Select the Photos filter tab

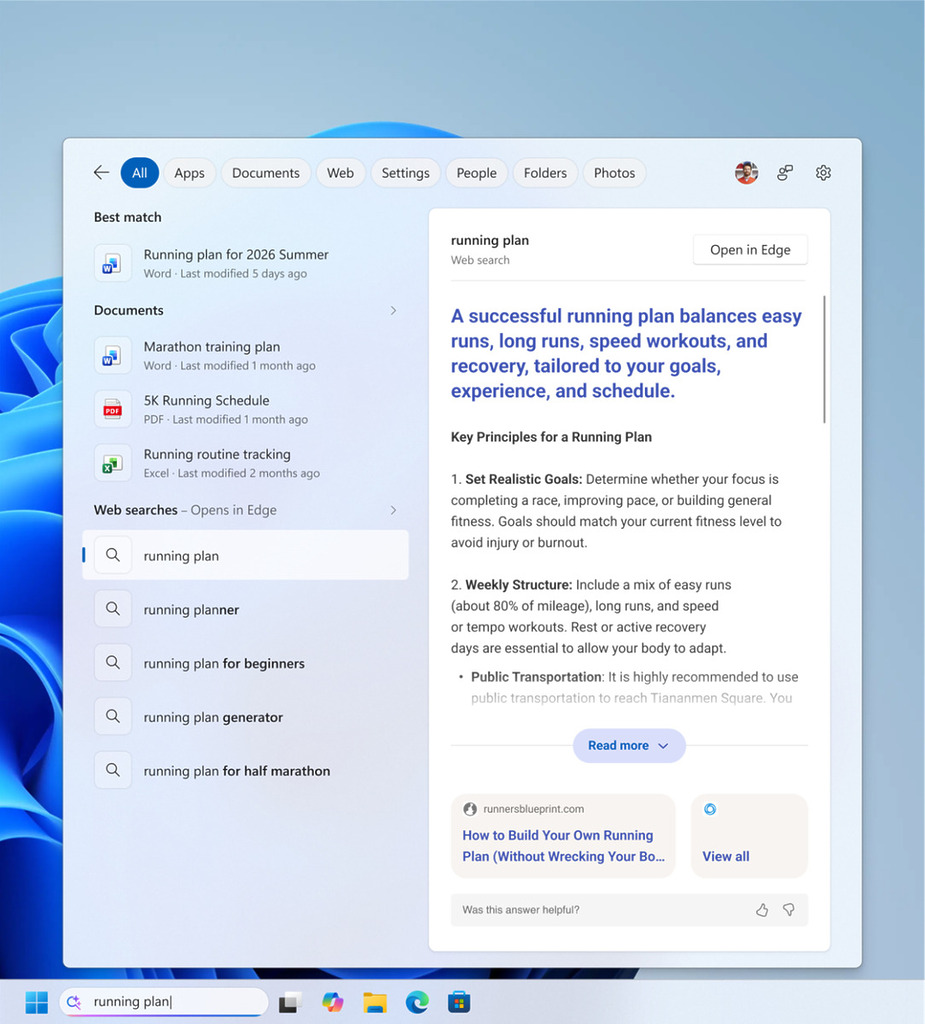point(614,172)
